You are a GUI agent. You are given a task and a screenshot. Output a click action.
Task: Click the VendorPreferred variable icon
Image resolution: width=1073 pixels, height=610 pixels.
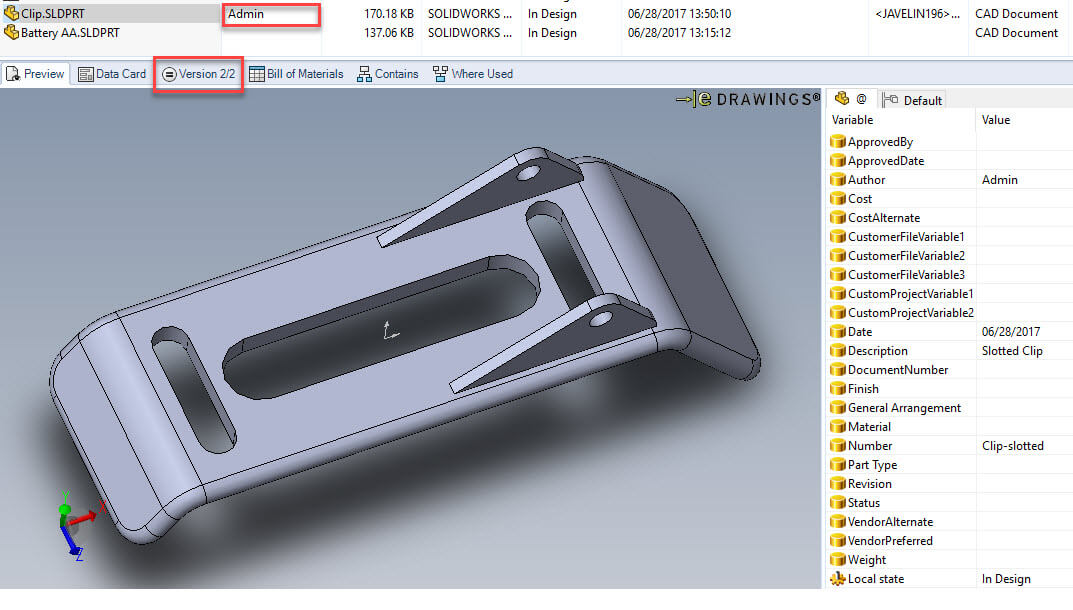[838, 541]
